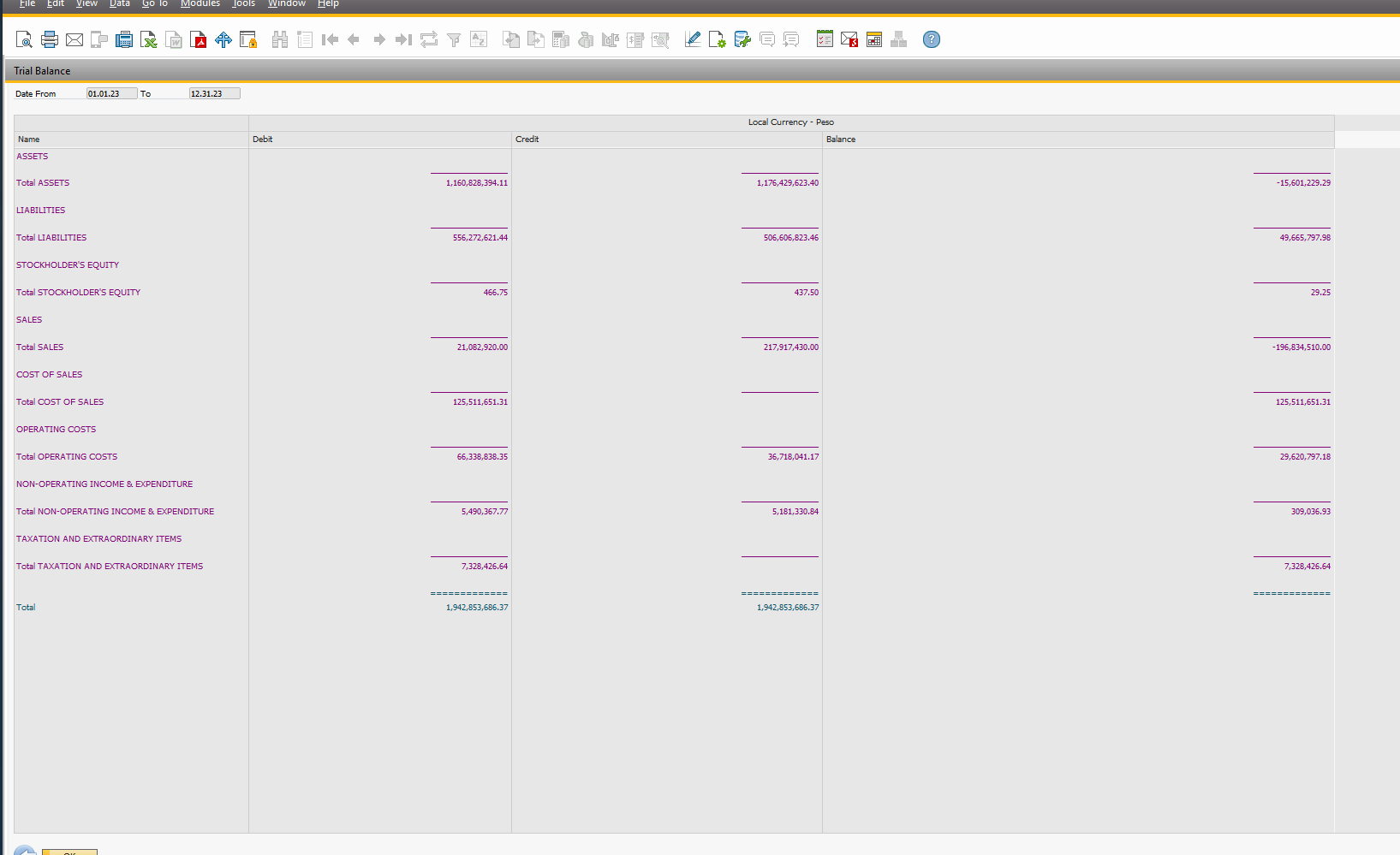Select the Total ASSETS row label
The image size is (1400, 855).
43,183
